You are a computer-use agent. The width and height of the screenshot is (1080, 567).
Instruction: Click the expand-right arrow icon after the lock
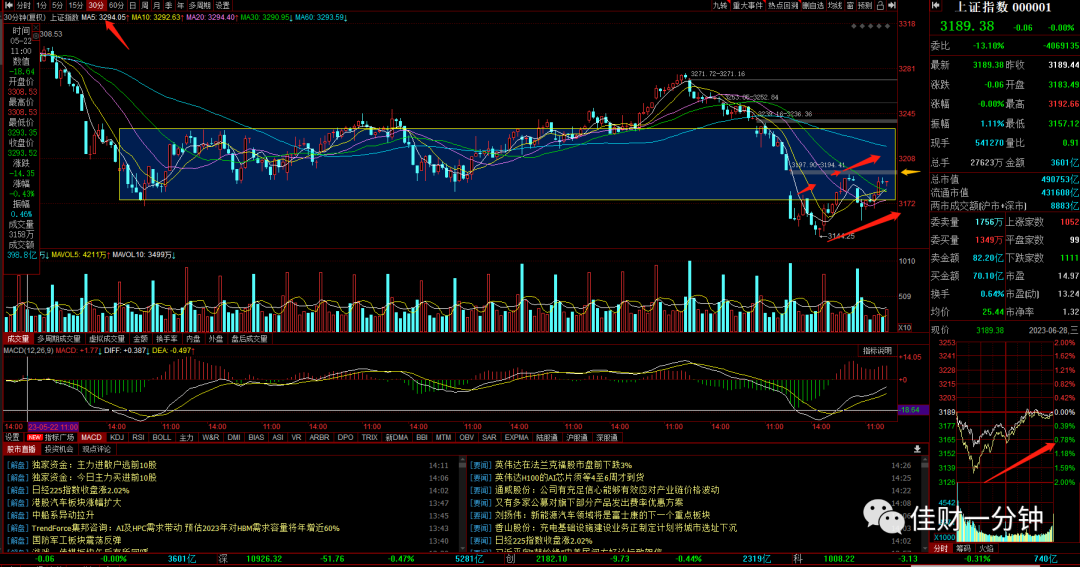(x=892, y=6)
